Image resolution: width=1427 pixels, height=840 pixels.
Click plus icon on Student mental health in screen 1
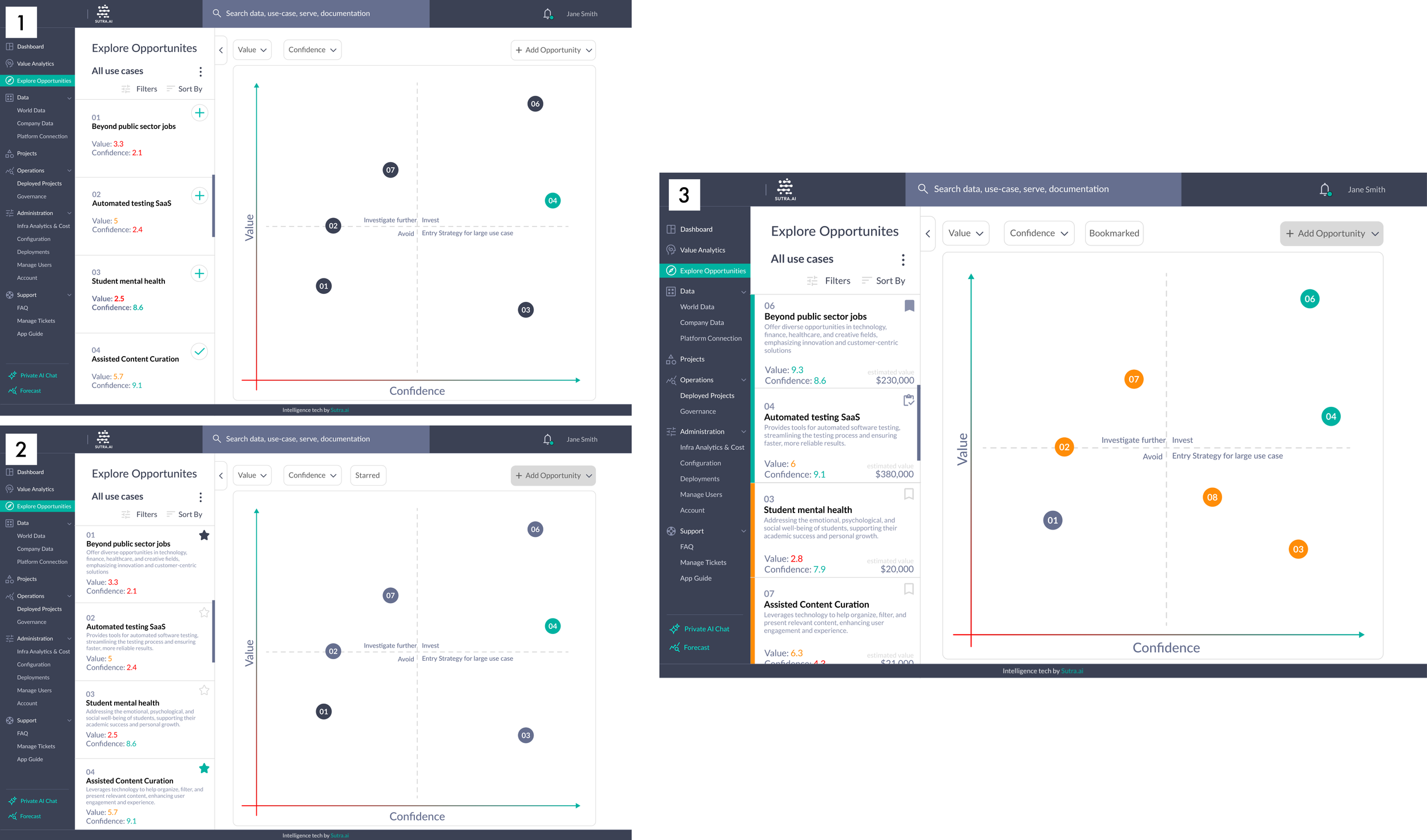click(x=199, y=273)
